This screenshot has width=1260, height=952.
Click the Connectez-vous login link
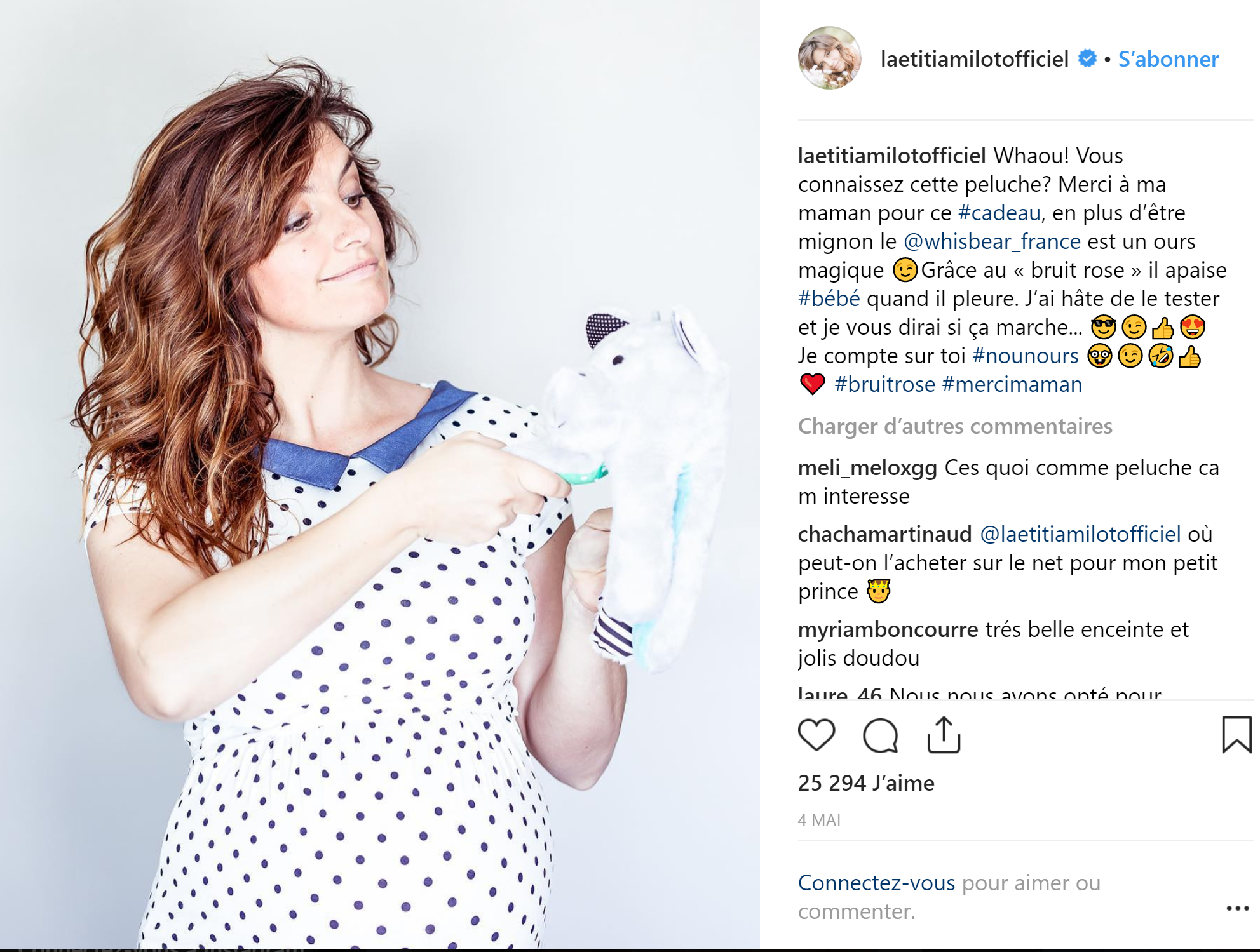point(877,883)
